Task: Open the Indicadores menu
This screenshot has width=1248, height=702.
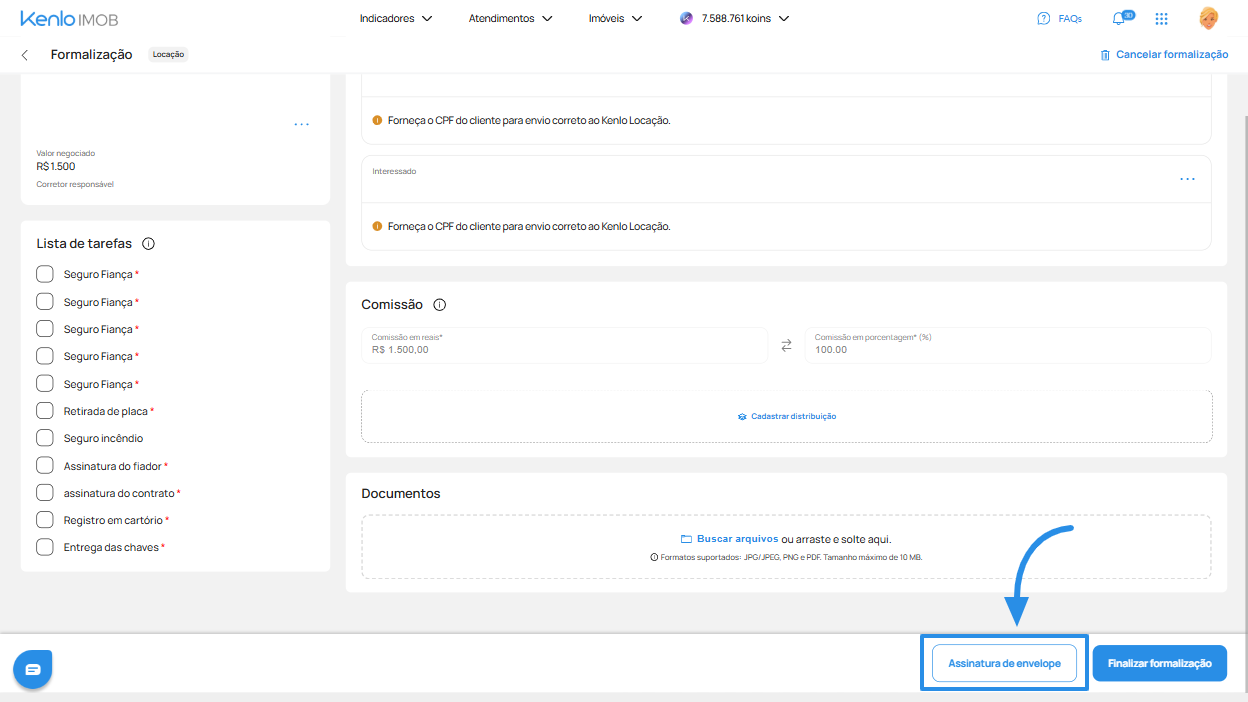Action: [x=396, y=18]
